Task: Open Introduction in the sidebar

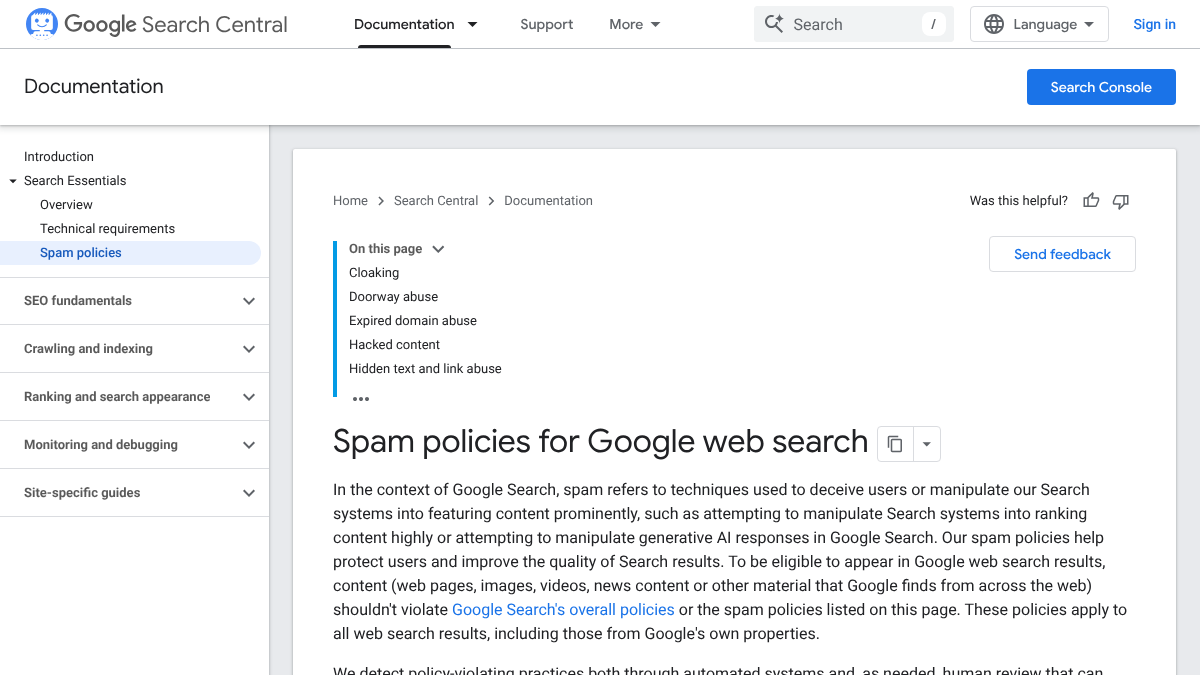Action: tap(59, 157)
